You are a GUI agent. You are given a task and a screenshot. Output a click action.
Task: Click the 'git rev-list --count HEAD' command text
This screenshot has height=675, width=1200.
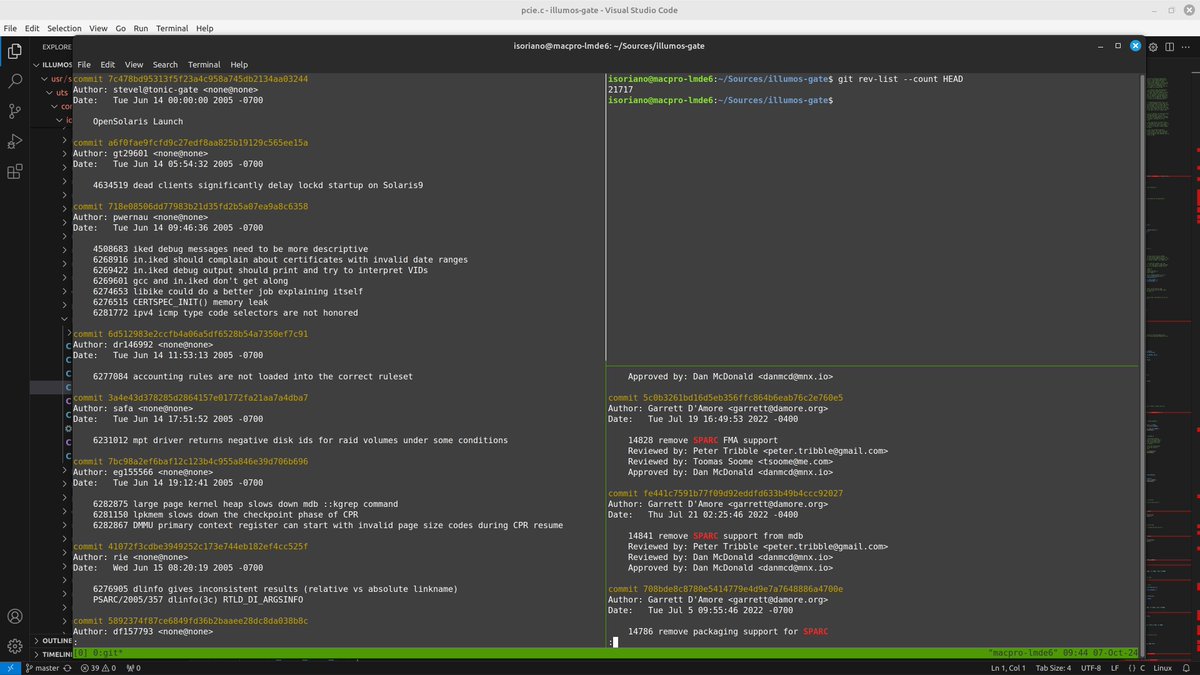(899, 78)
